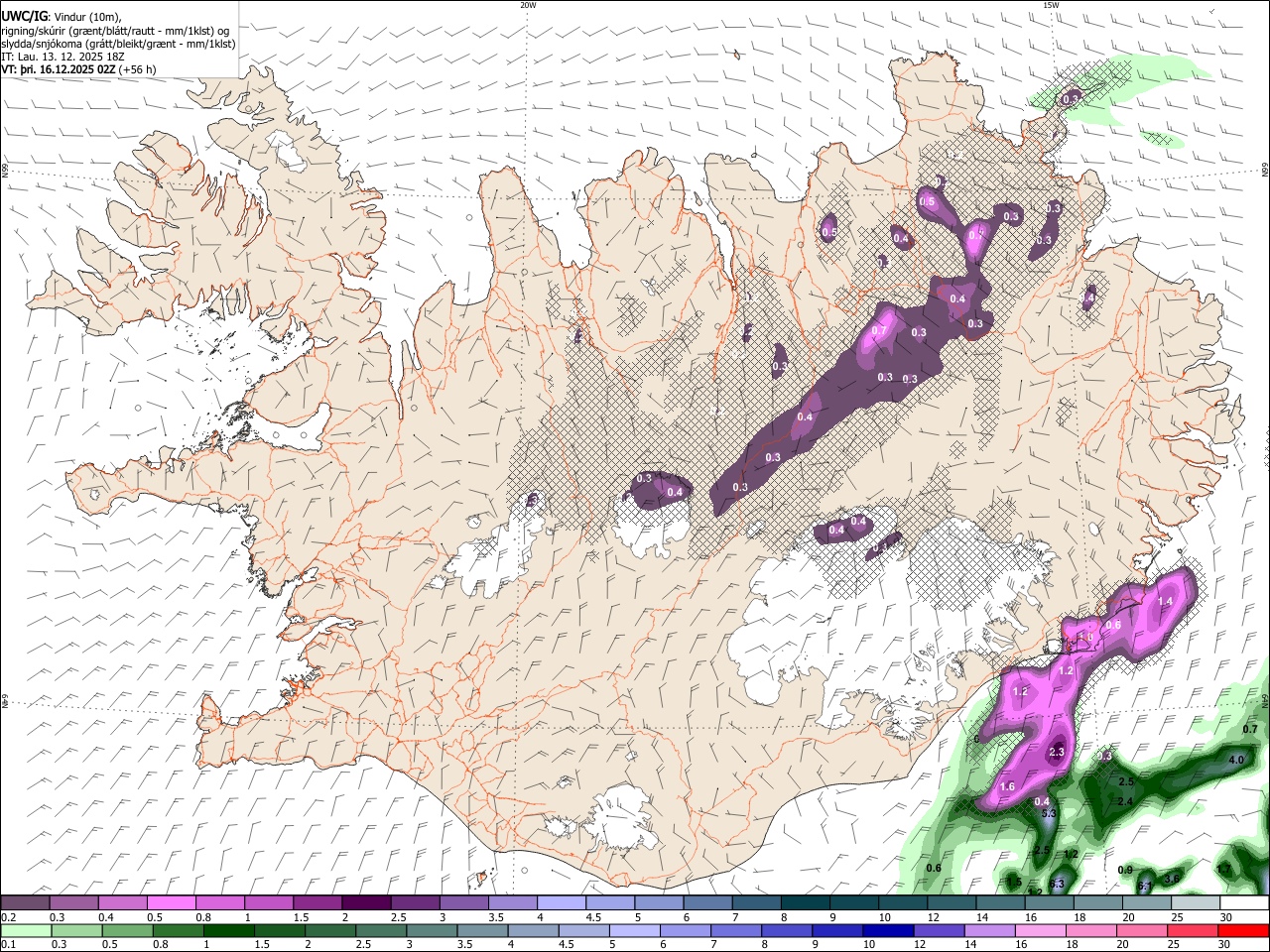Click the '4.0' precipitation value on the map
The width and height of the screenshot is (1270, 952).
(1236, 761)
